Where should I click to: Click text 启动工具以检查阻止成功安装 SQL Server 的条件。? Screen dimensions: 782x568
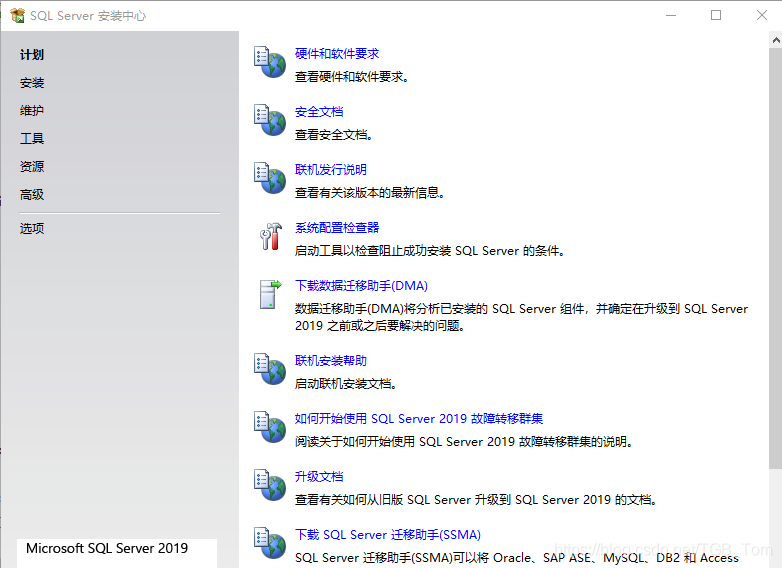430,251
